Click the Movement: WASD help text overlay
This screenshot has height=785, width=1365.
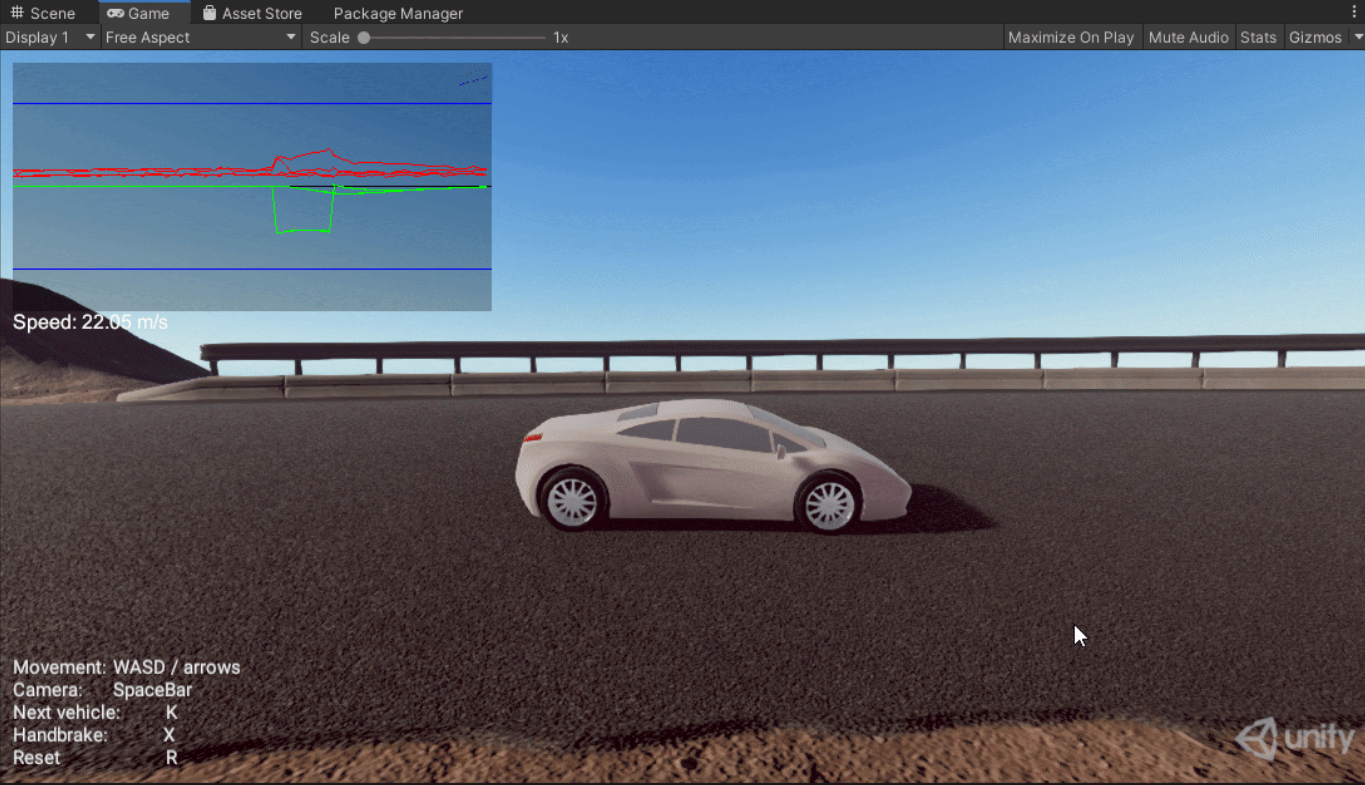tap(125, 667)
